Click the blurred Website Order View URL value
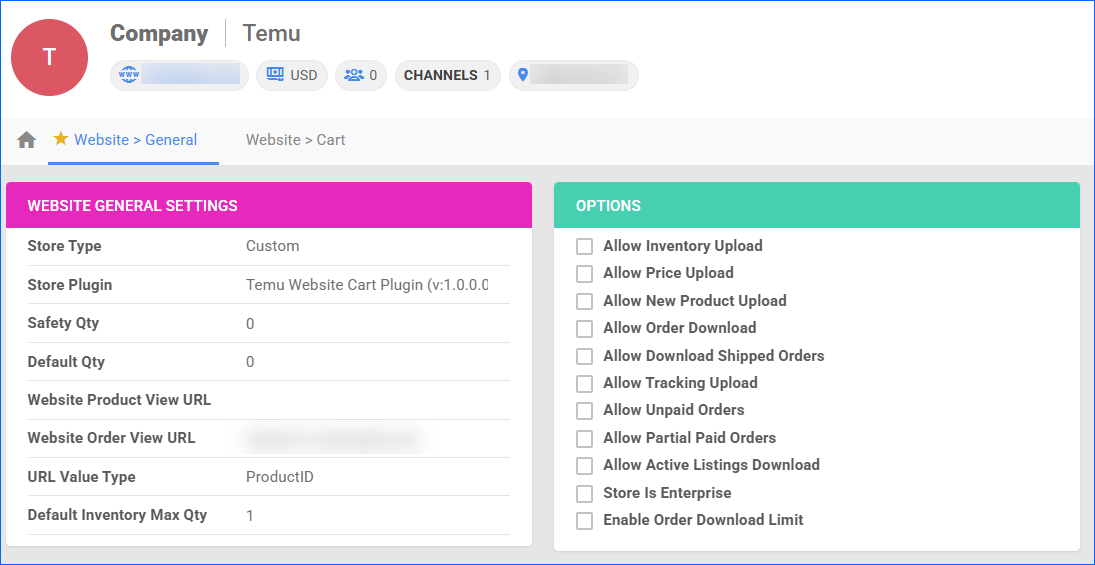 coord(334,439)
